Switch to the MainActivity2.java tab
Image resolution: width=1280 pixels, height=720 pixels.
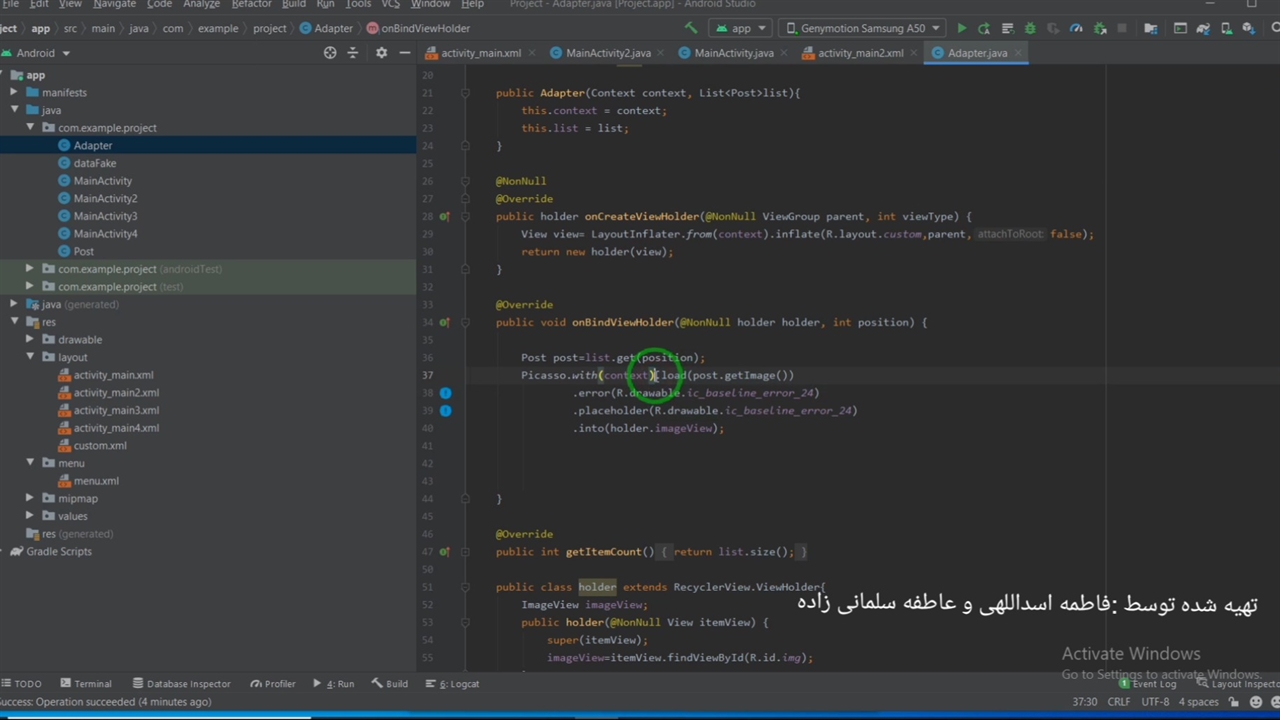coord(607,53)
